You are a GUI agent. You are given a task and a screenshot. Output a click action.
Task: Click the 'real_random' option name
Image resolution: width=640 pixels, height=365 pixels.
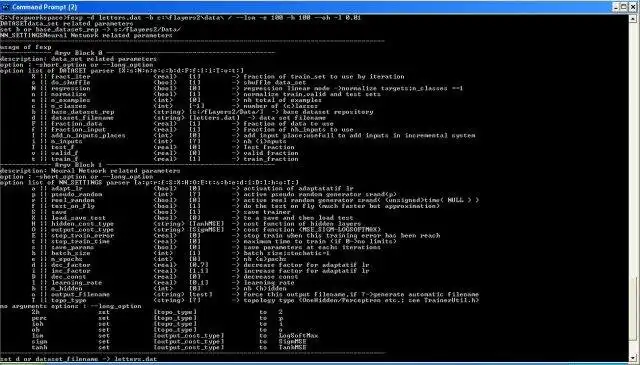(x=73, y=200)
